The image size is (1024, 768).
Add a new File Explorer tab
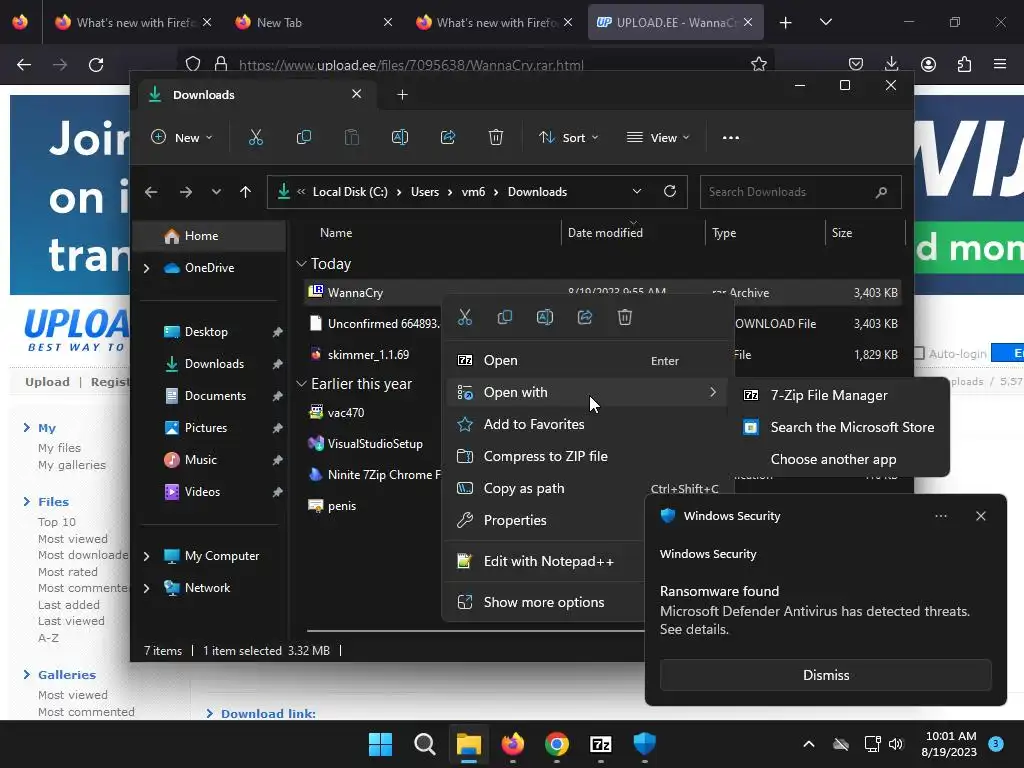(x=402, y=95)
